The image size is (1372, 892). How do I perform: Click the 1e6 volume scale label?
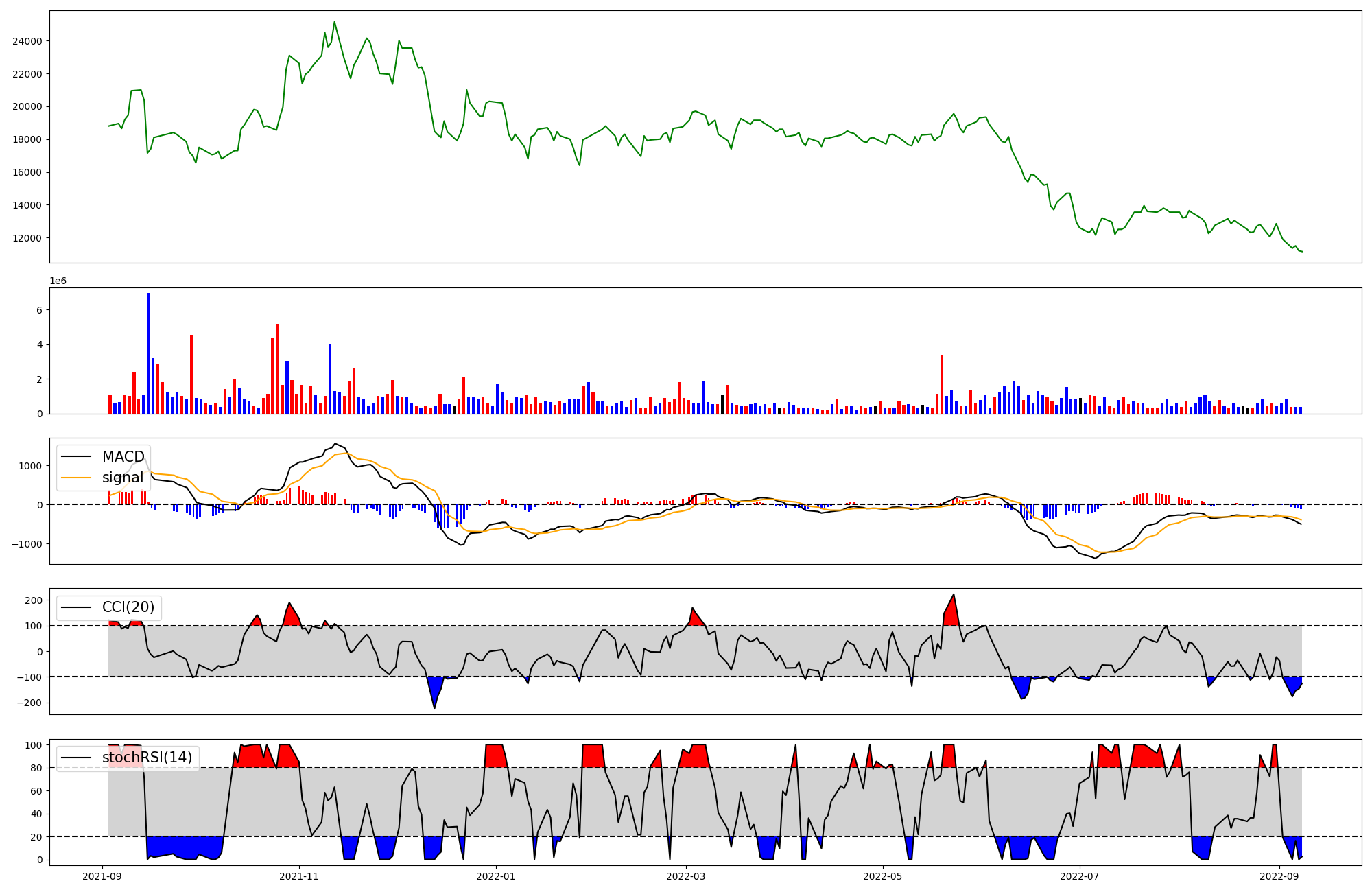click(x=58, y=281)
